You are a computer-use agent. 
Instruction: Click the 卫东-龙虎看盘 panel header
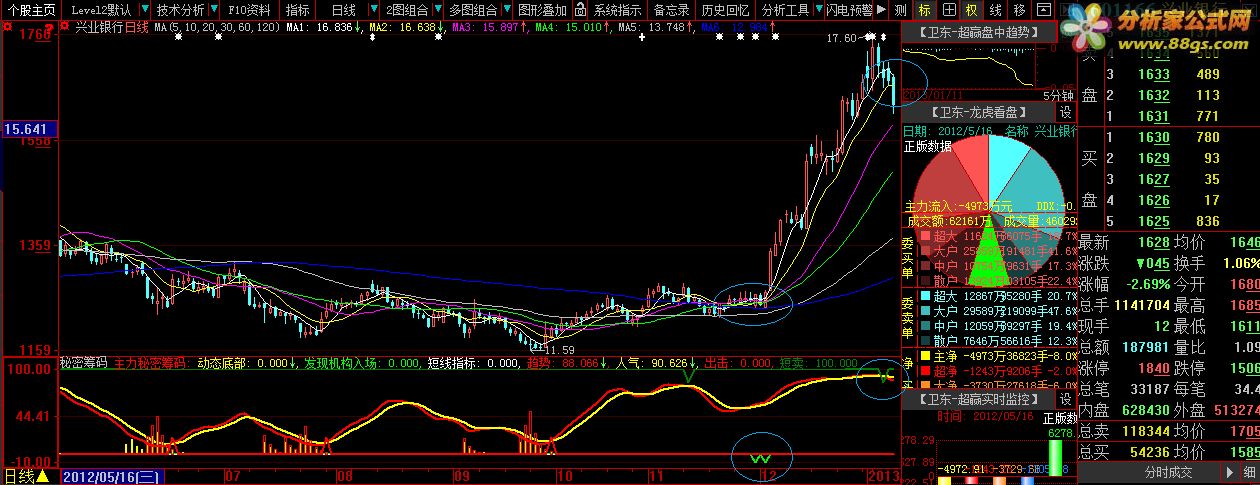tap(979, 112)
